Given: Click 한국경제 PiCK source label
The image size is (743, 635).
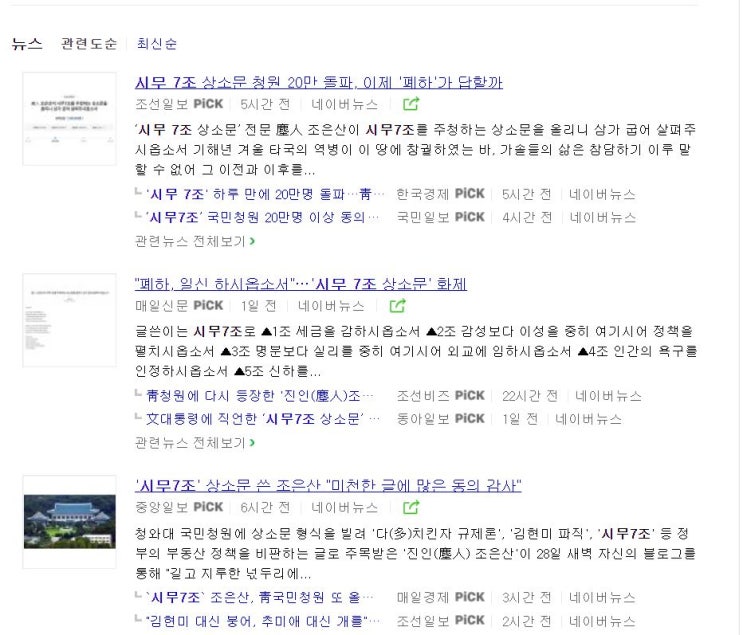Looking at the screenshot, I should point(441,194).
